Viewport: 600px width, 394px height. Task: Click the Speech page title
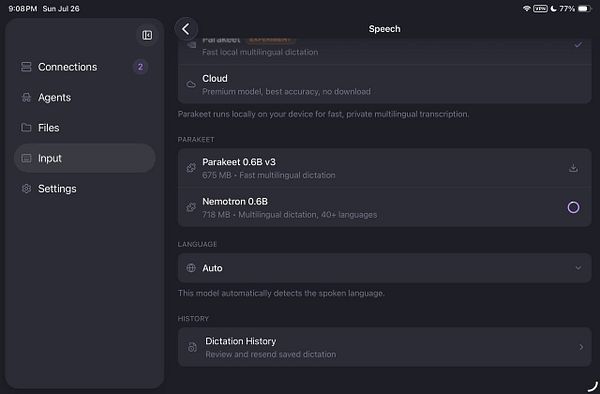pos(385,29)
